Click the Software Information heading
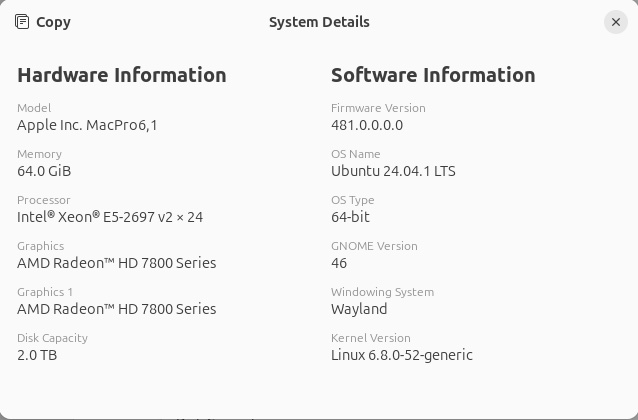 [433, 75]
